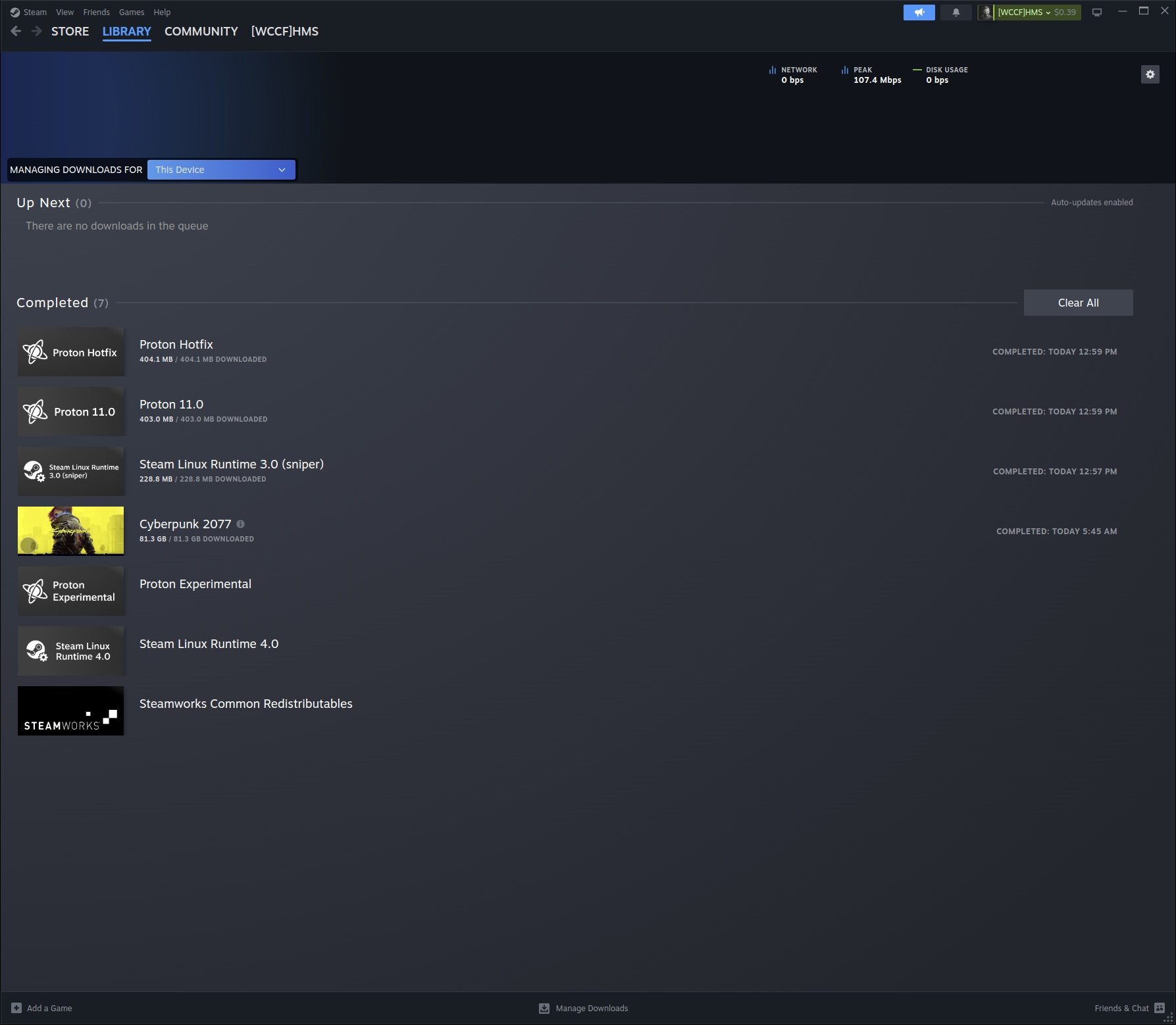Select the Proton Hotfix title text

176,344
